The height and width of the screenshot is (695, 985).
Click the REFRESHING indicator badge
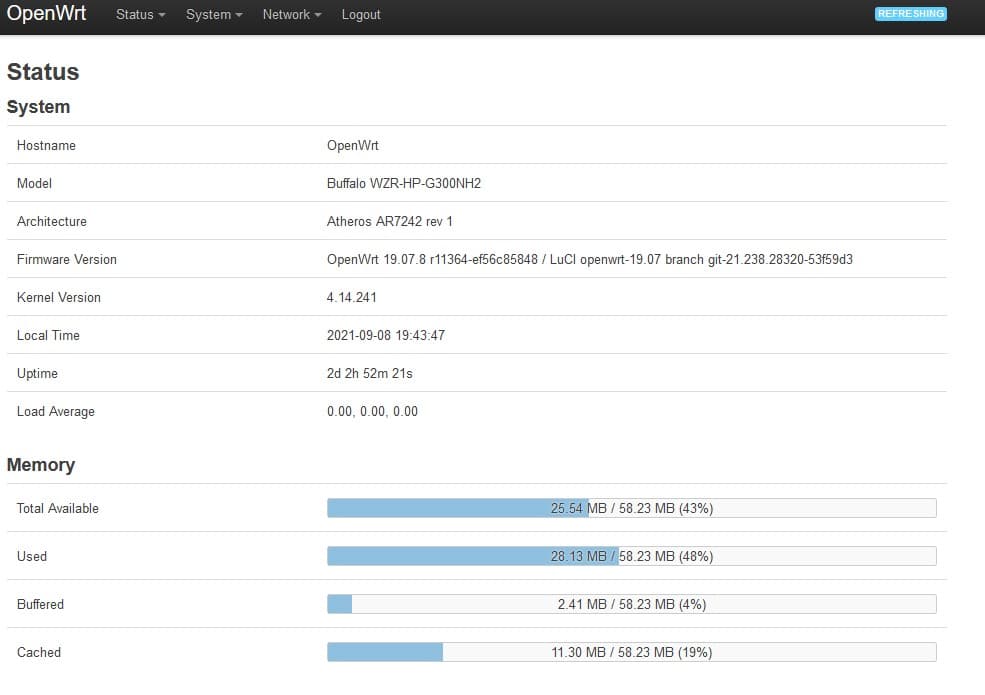910,14
